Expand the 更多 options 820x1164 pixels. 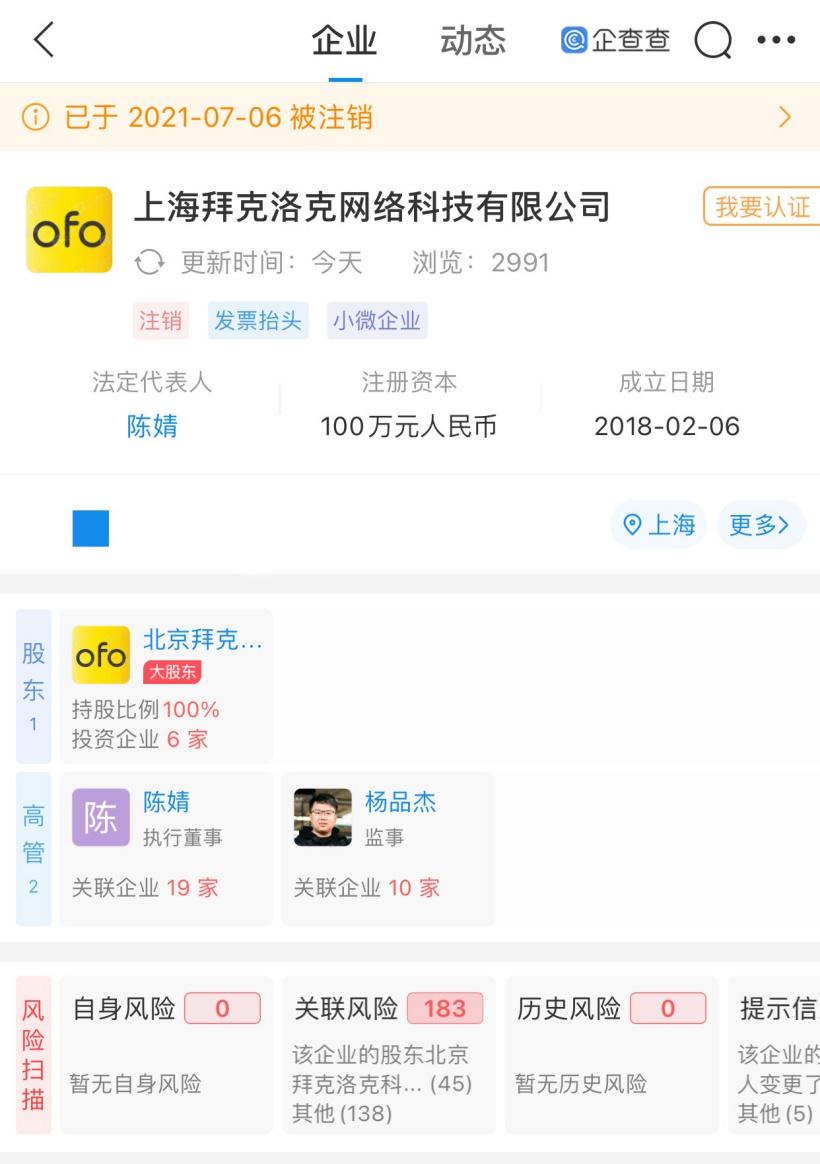(x=760, y=525)
